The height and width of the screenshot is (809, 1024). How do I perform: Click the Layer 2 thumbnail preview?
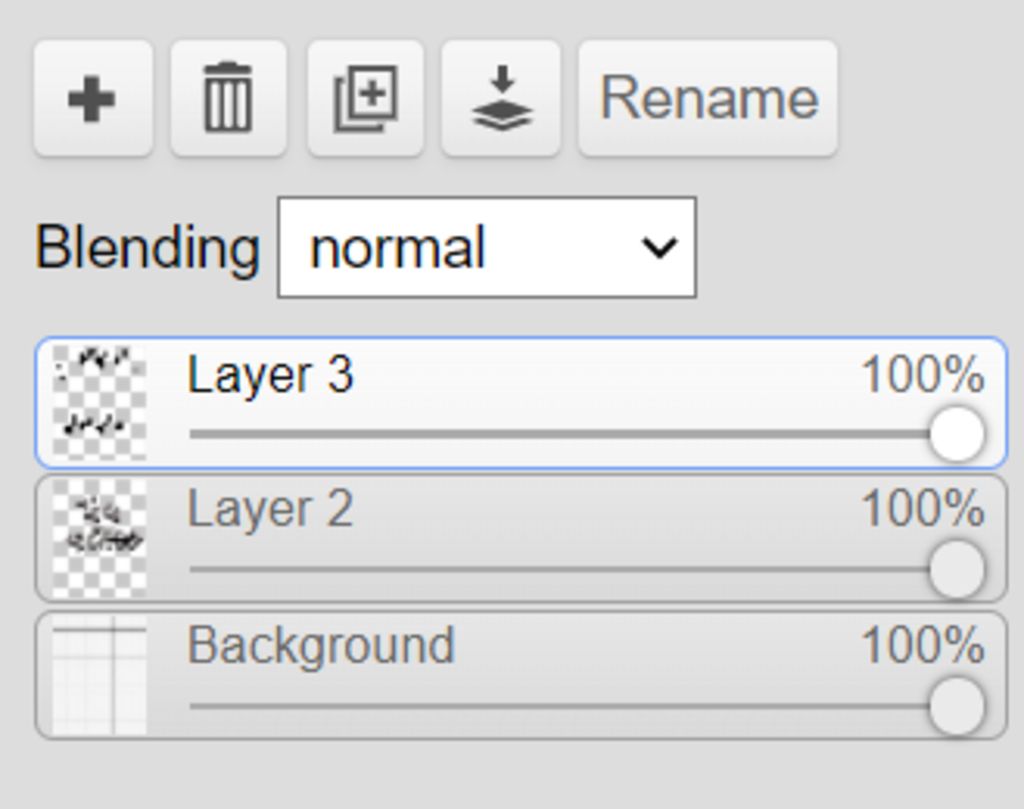pyautogui.click(x=99, y=538)
